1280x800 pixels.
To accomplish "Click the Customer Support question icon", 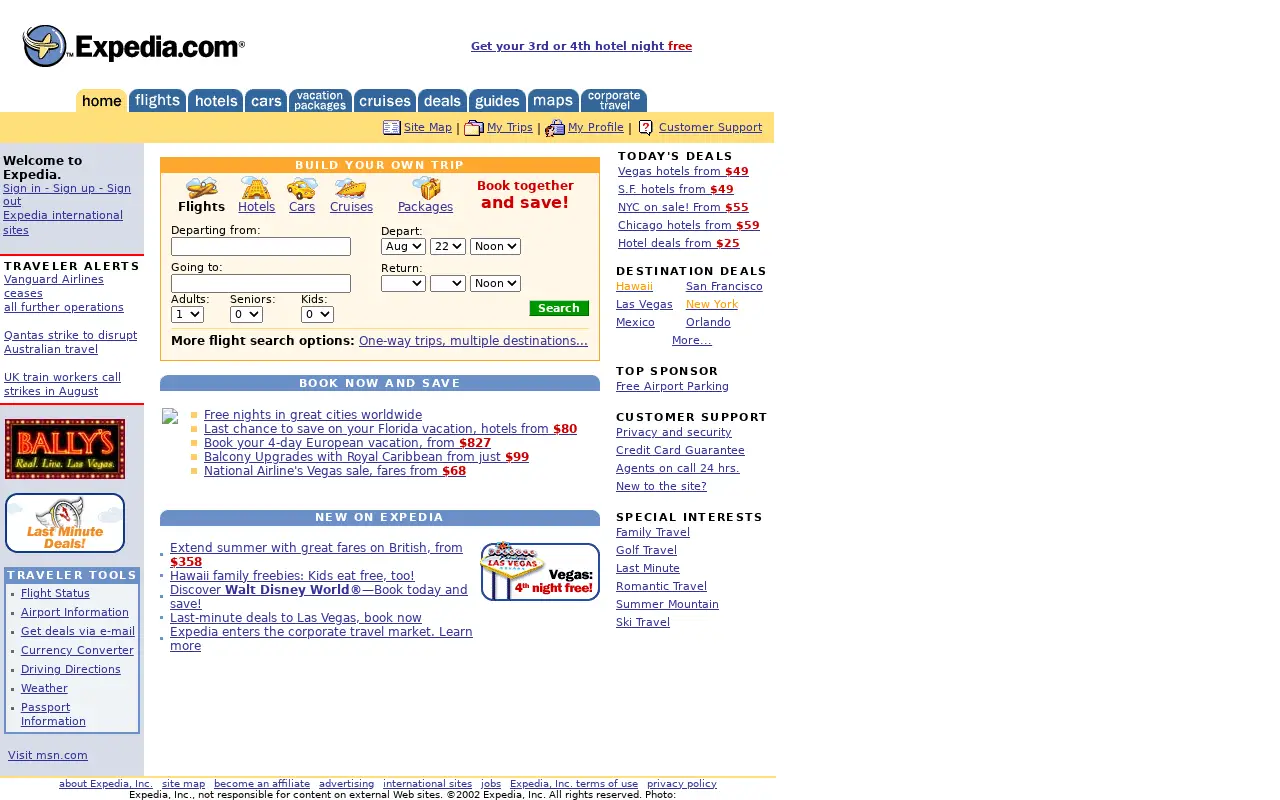I will tap(646, 128).
